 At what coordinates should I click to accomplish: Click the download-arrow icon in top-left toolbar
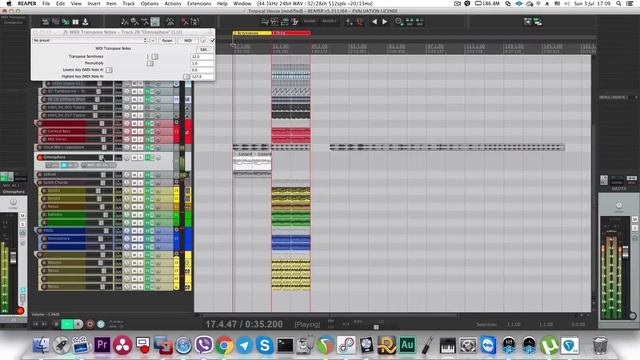click(x=85, y=22)
